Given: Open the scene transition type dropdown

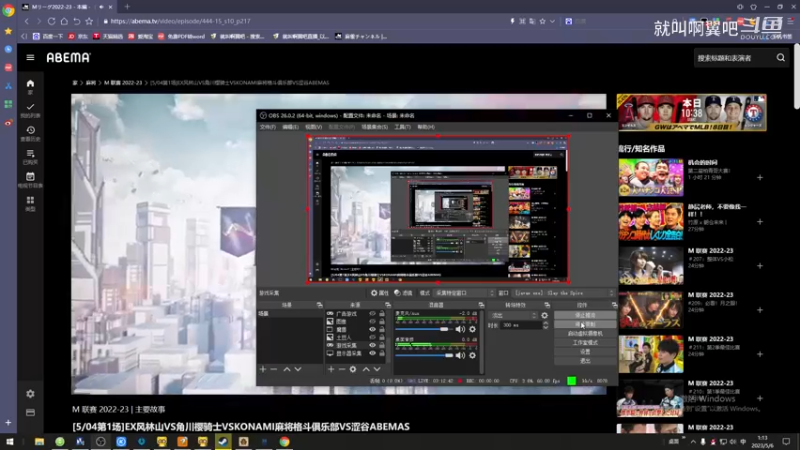Looking at the screenshot, I should click(x=513, y=316).
